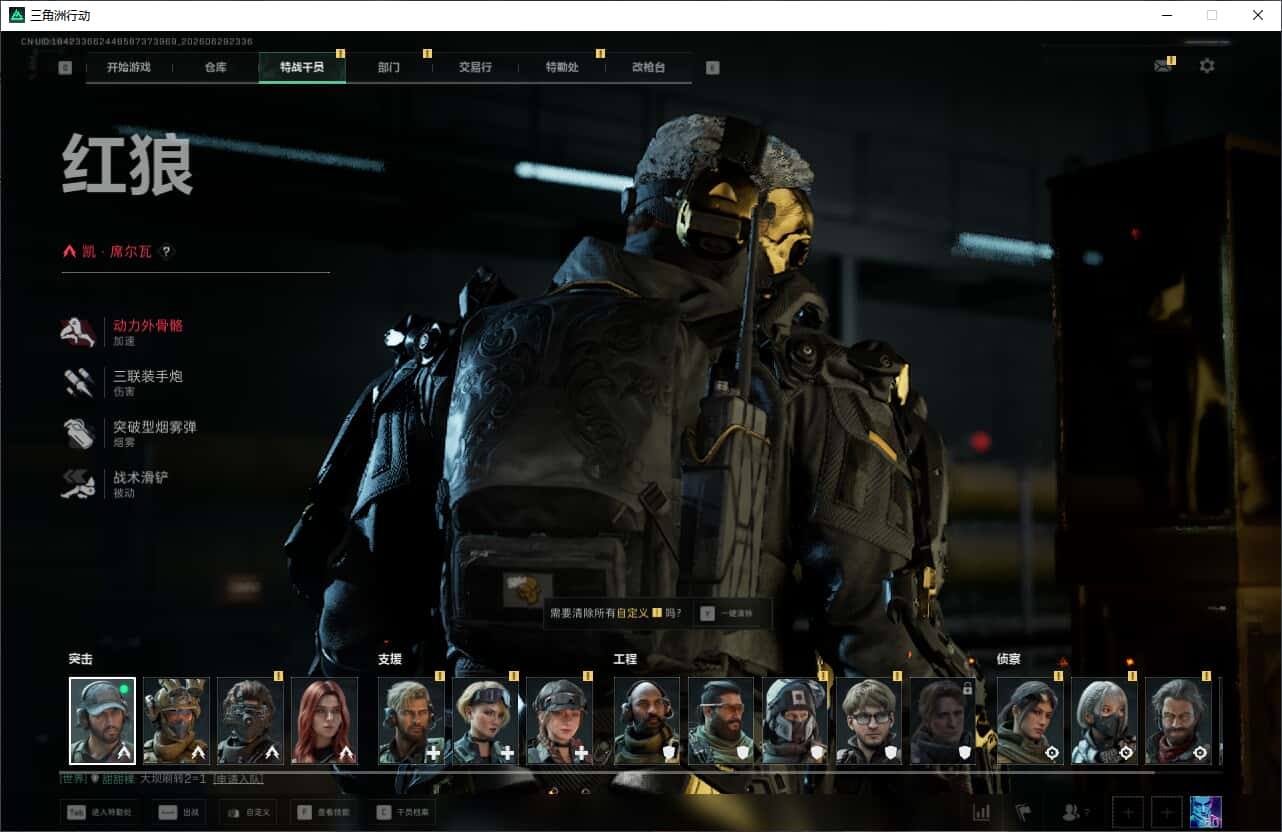Click the 申请入队 link in chat
This screenshot has width=1282, height=832.
(x=238, y=778)
